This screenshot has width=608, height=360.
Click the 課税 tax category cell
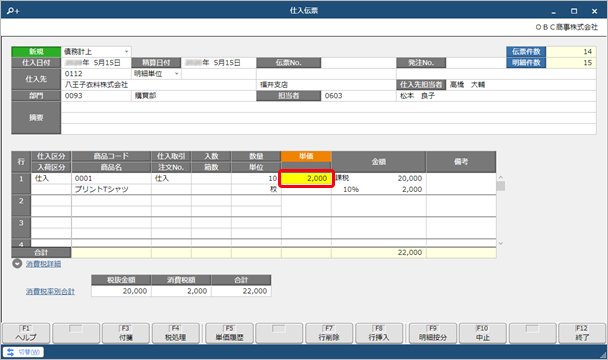[x=342, y=178]
